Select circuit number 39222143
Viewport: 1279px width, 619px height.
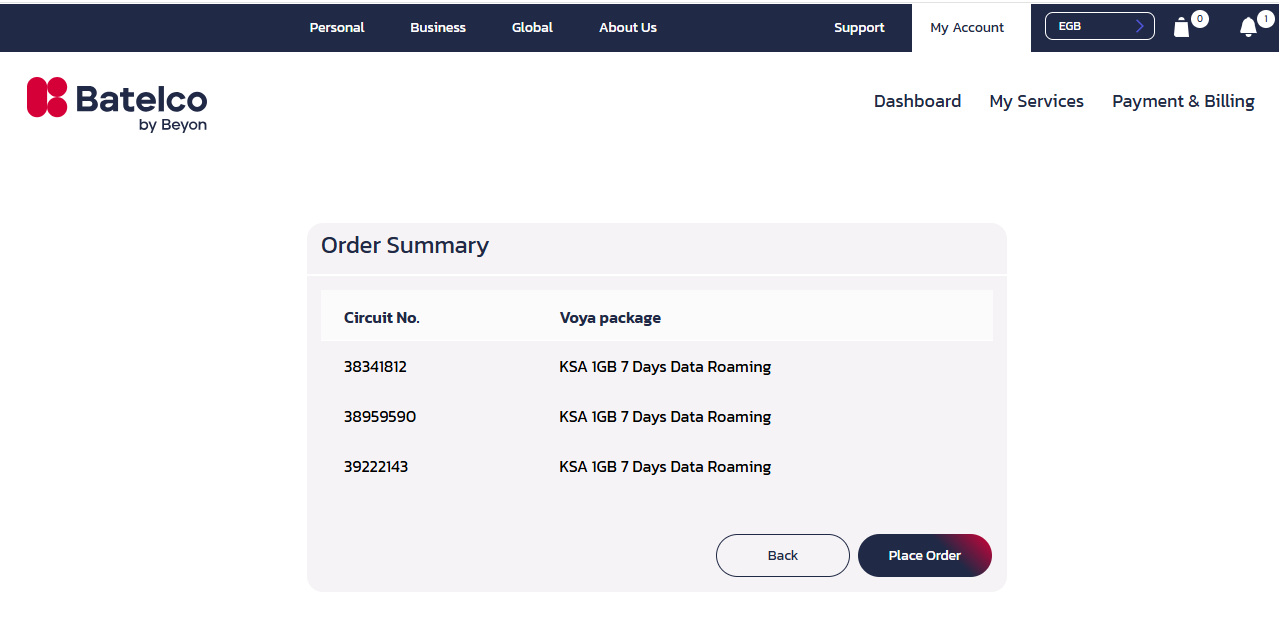[x=376, y=467]
